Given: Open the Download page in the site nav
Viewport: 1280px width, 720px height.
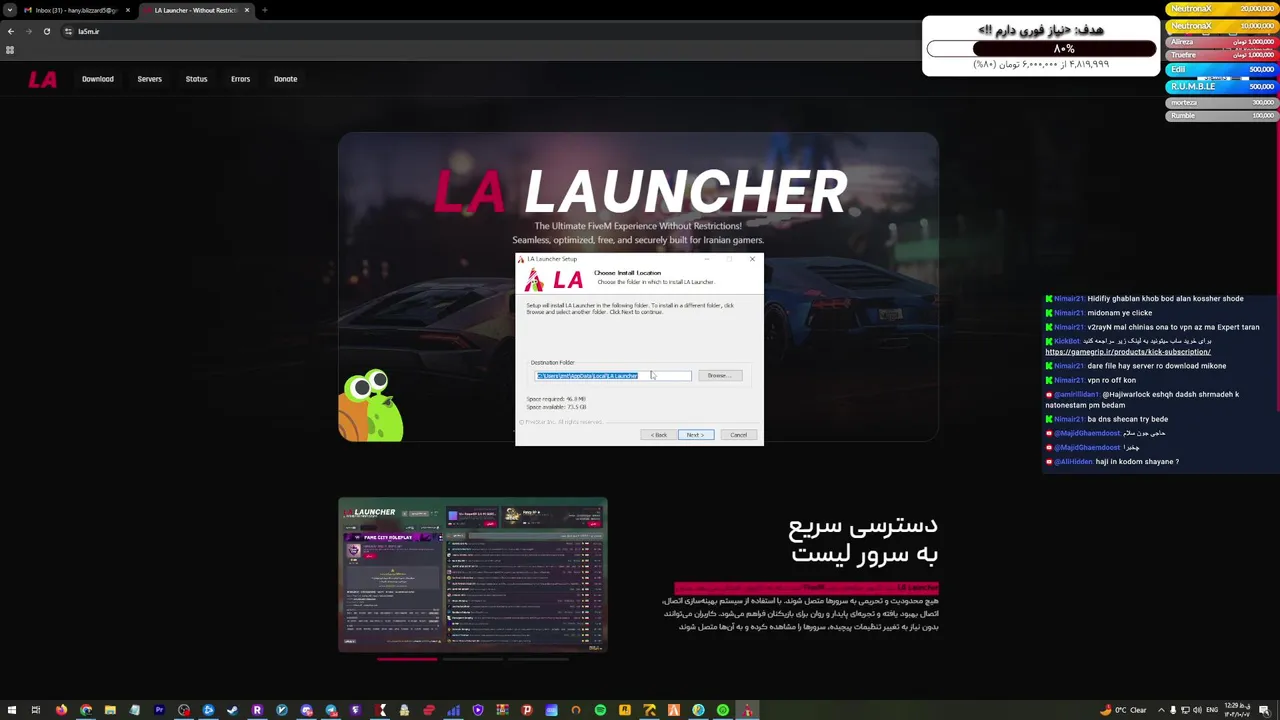Looking at the screenshot, I should click(98, 79).
